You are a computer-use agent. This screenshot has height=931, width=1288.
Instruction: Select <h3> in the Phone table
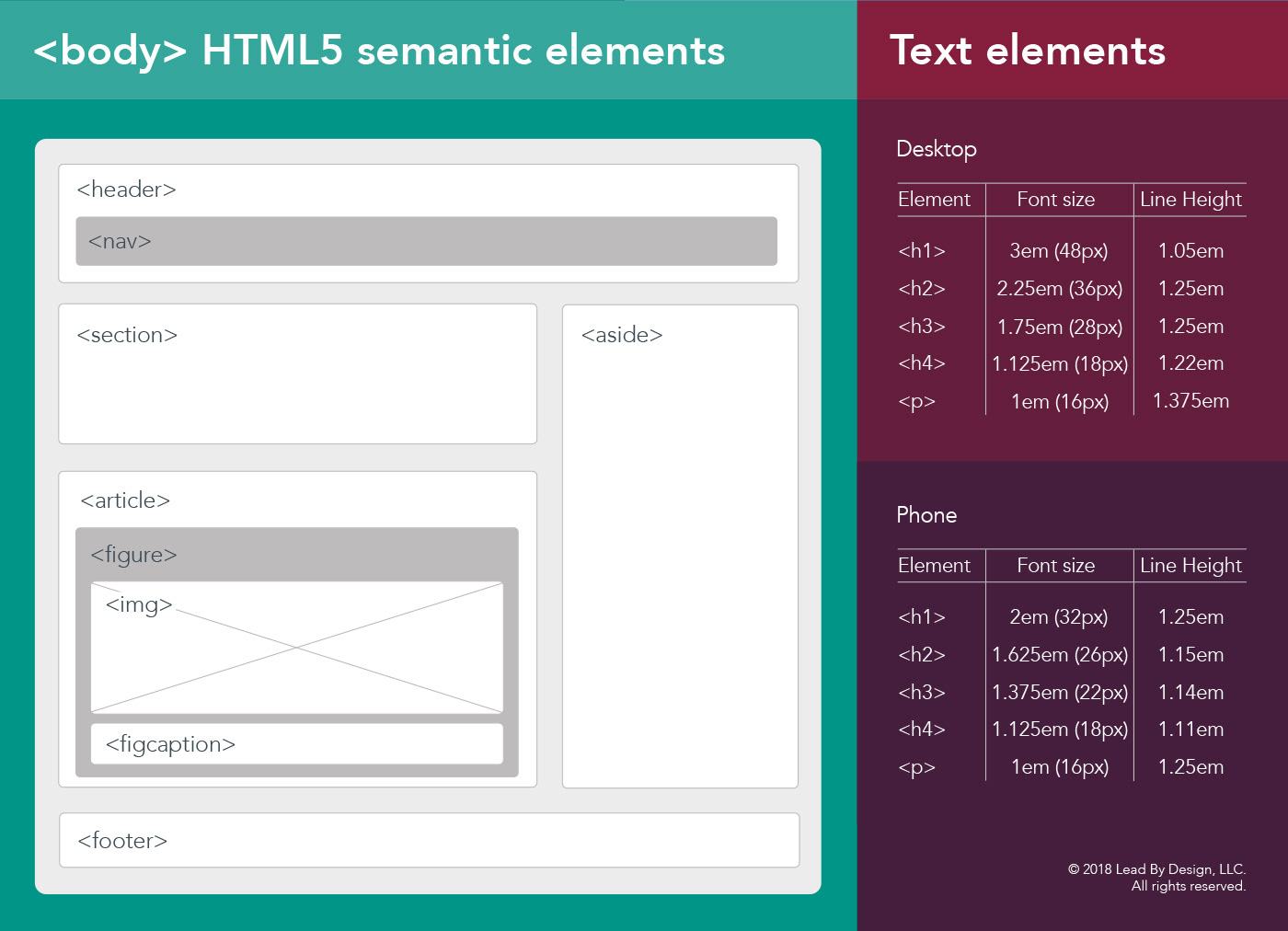[922, 693]
